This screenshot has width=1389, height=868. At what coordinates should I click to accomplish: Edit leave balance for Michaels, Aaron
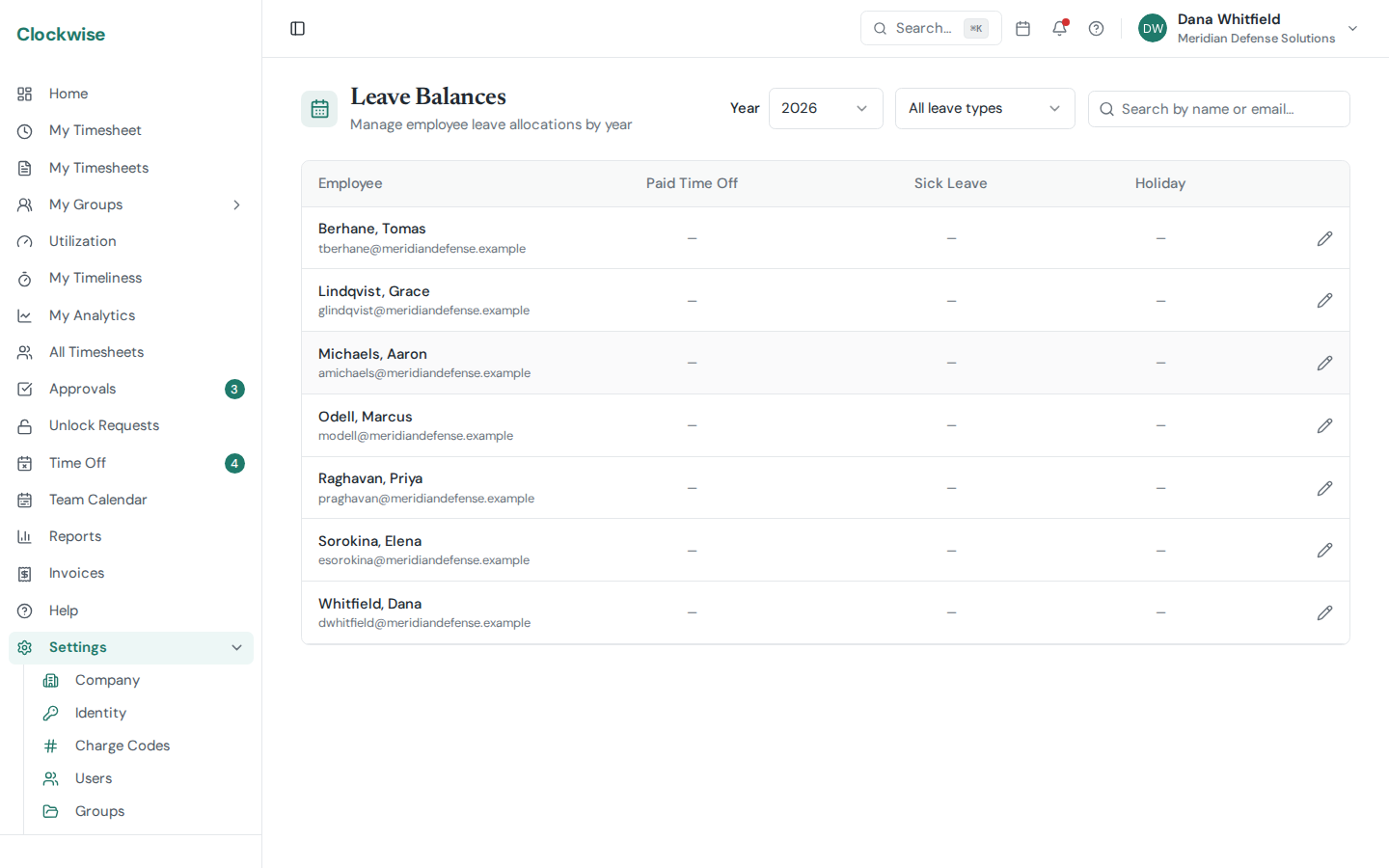click(1325, 363)
